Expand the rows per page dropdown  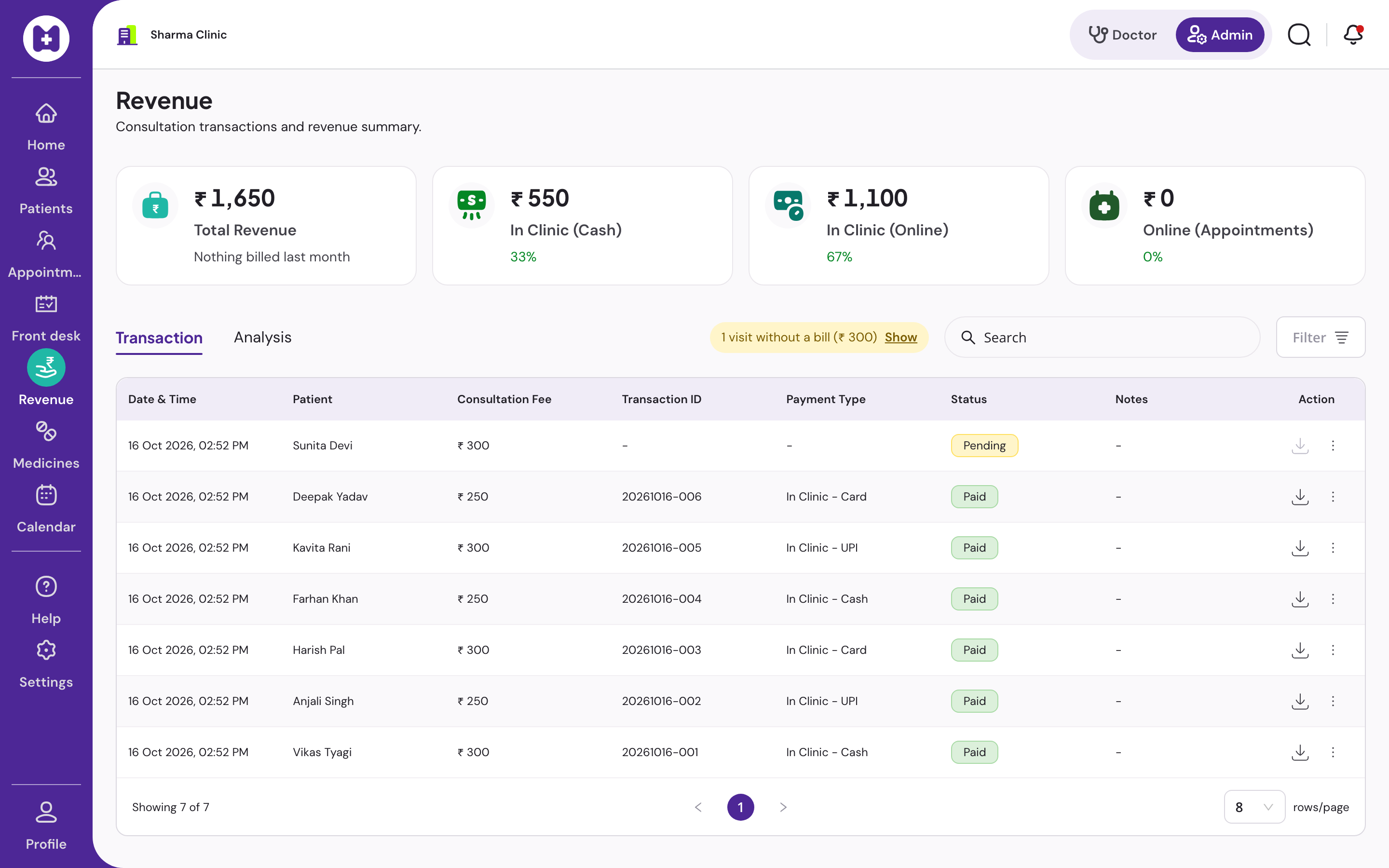click(x=1254, y=807)
